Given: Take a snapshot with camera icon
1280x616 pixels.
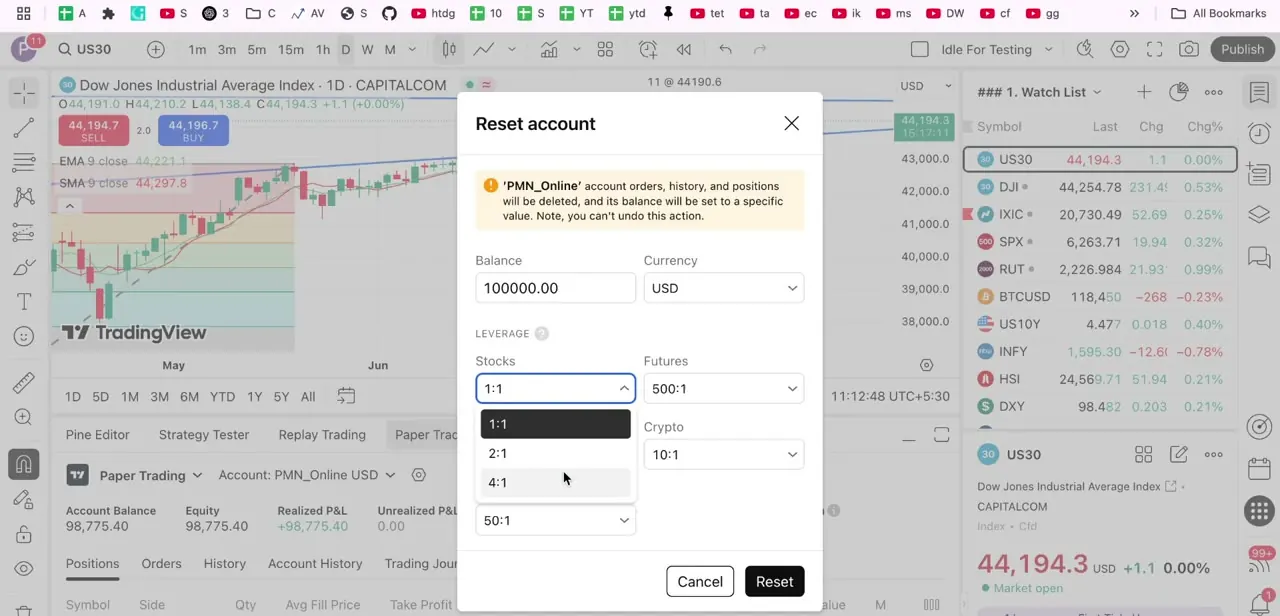Looking at the screenshot, I should [x=1189, y=49].
